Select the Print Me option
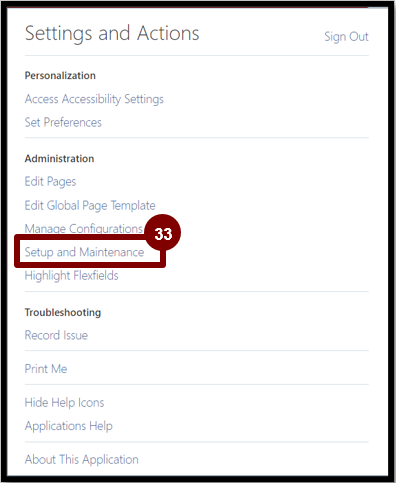This screenshot has width=396, height=483. 46,369
